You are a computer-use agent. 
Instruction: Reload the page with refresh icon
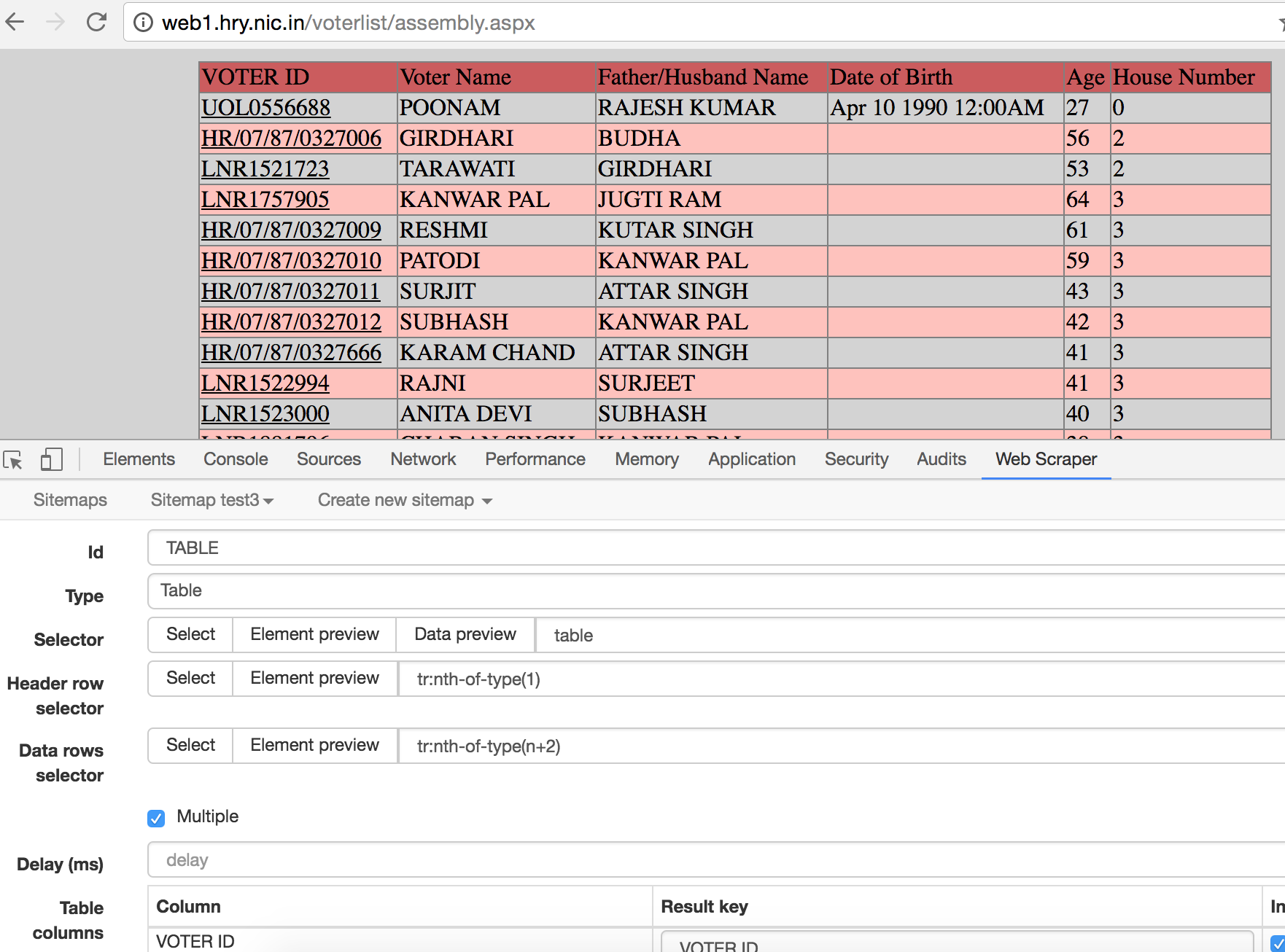[x=96, y=23]
